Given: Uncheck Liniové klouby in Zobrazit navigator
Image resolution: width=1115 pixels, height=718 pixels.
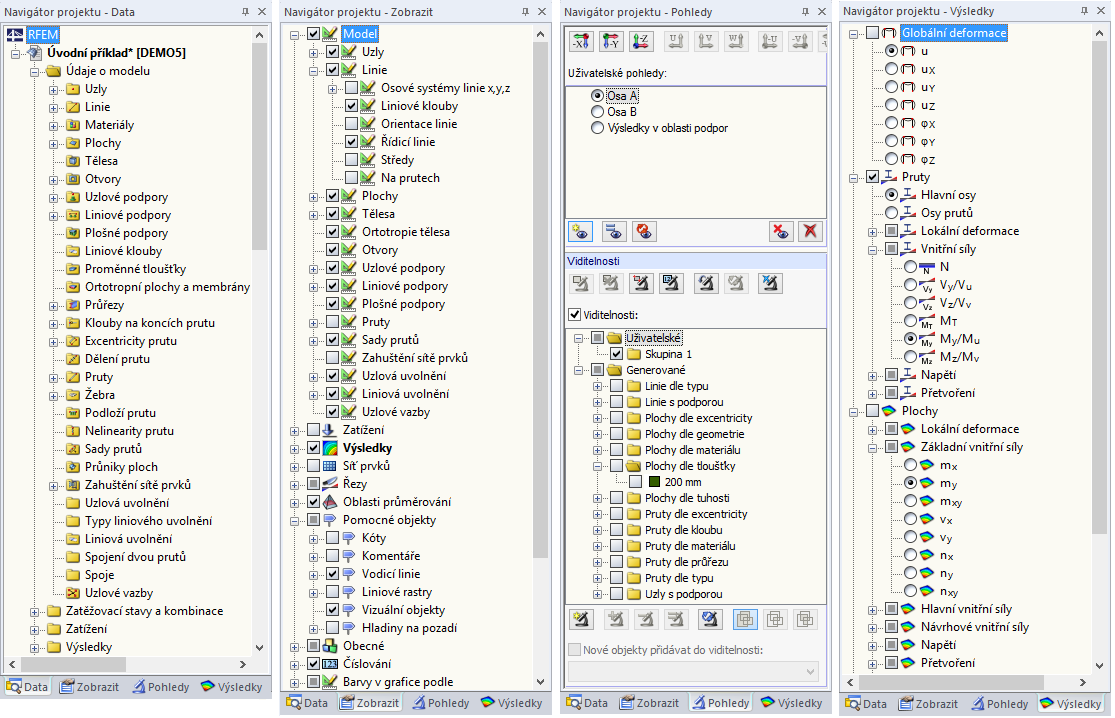Looking at the screenshot, I should (351, 106).
